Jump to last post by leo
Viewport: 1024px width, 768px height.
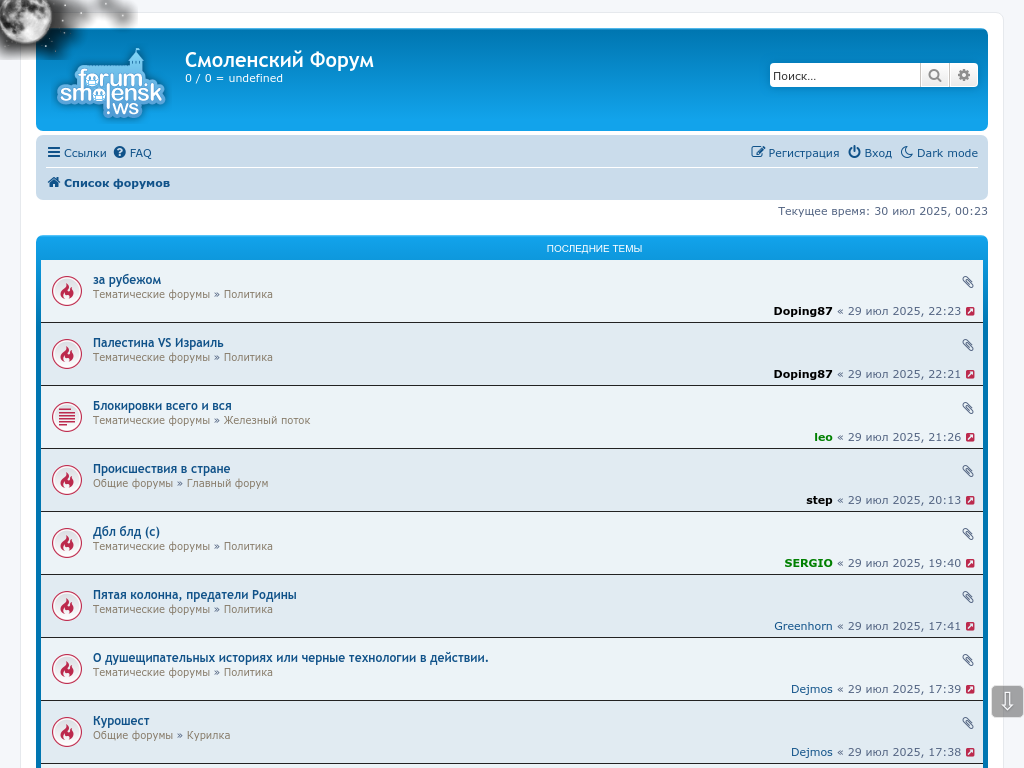click(970, 437)
